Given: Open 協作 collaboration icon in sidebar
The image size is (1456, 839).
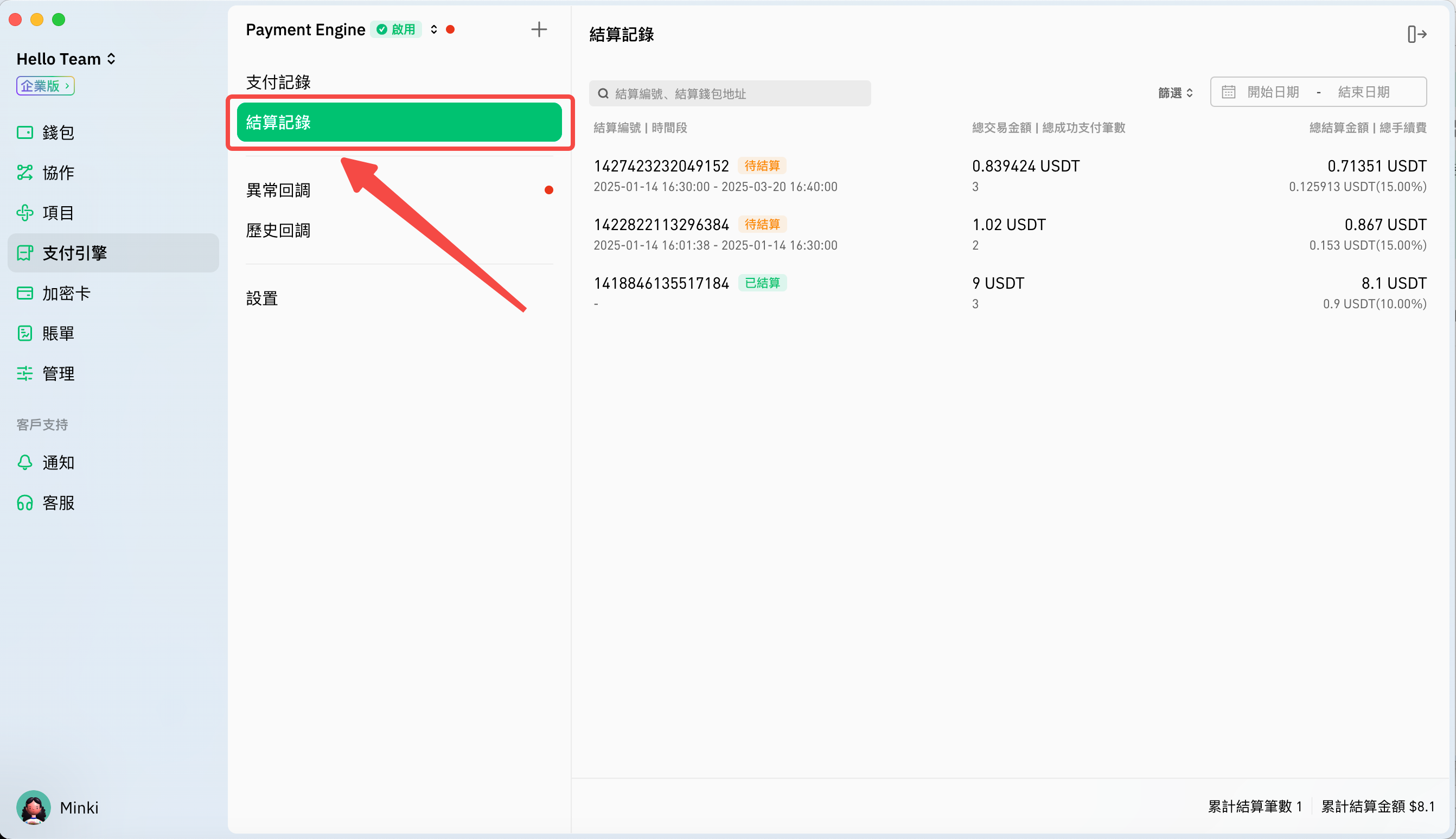Looking at the screenshot, I should pos(25,172).
